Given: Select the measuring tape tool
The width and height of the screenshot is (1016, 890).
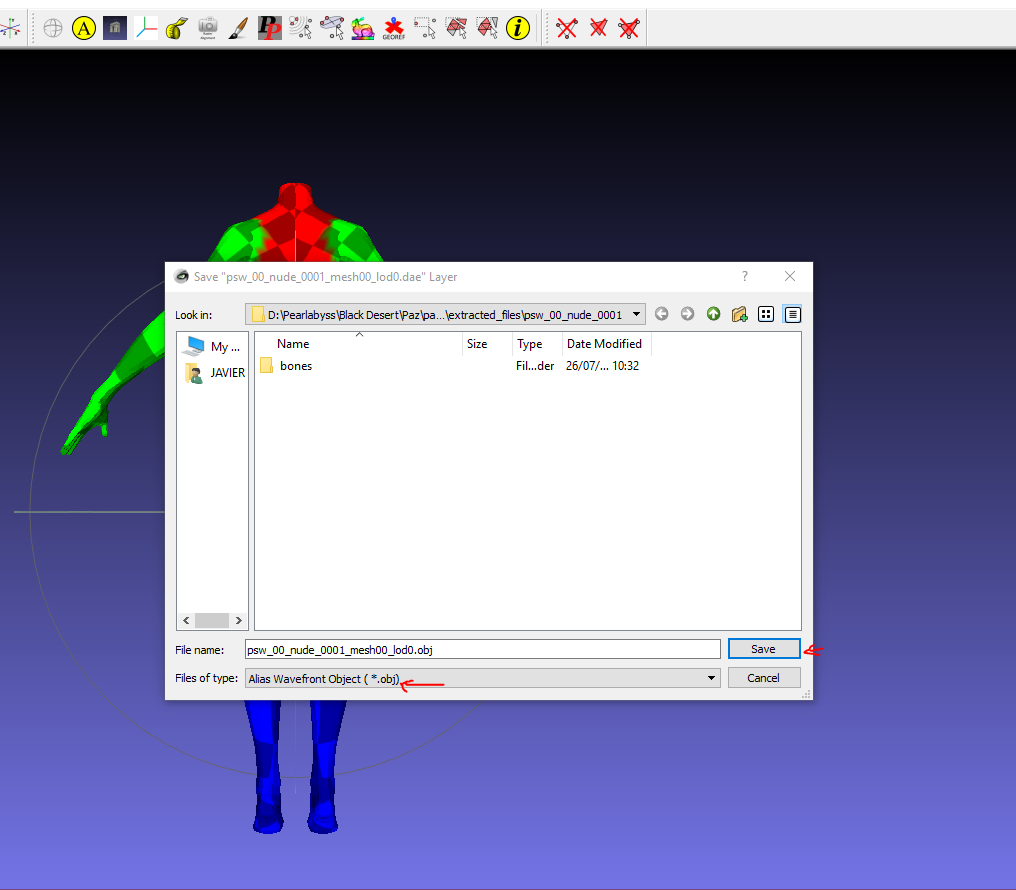Looking at the screenshot, I should pos(177,28).
